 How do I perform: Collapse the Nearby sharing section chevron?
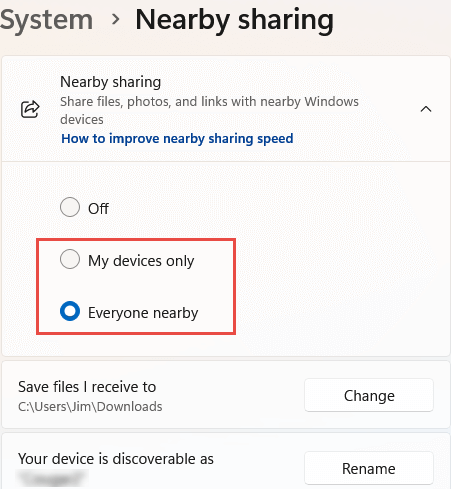[426, 109]
